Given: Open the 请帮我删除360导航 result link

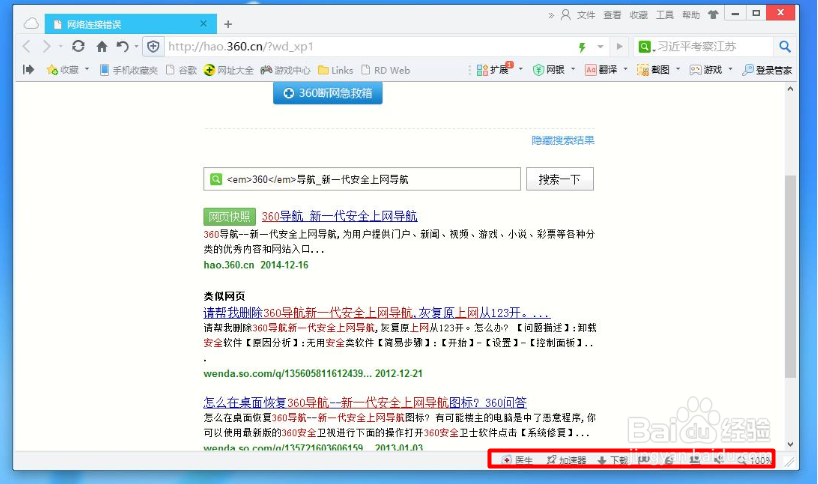Looking at the screenshot, I should [377, 313].
